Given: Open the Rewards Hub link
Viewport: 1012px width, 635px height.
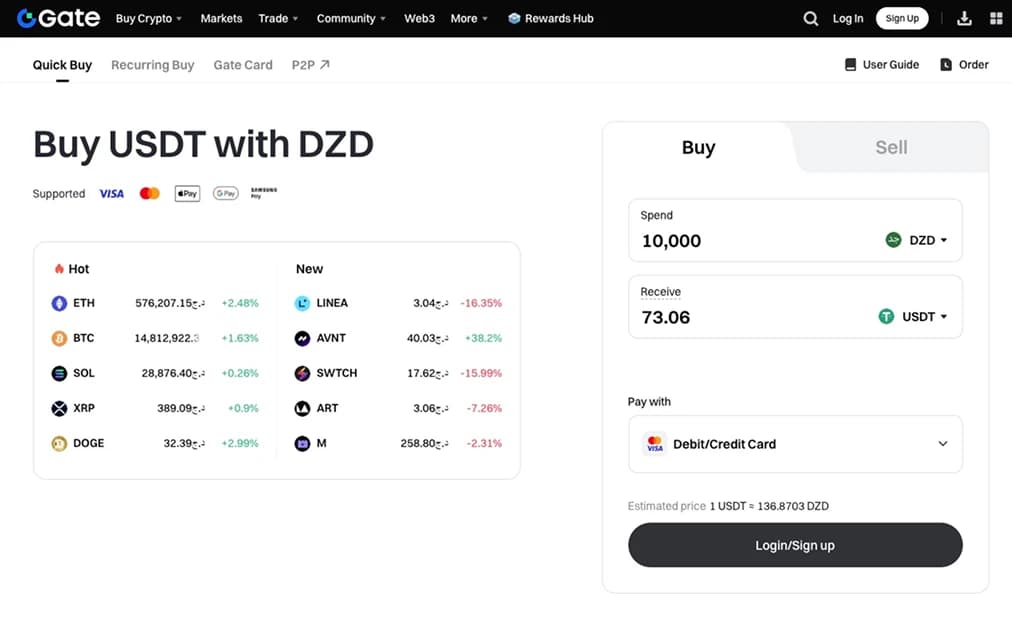Looking at the screenshot, I should [x=550, y=18].
